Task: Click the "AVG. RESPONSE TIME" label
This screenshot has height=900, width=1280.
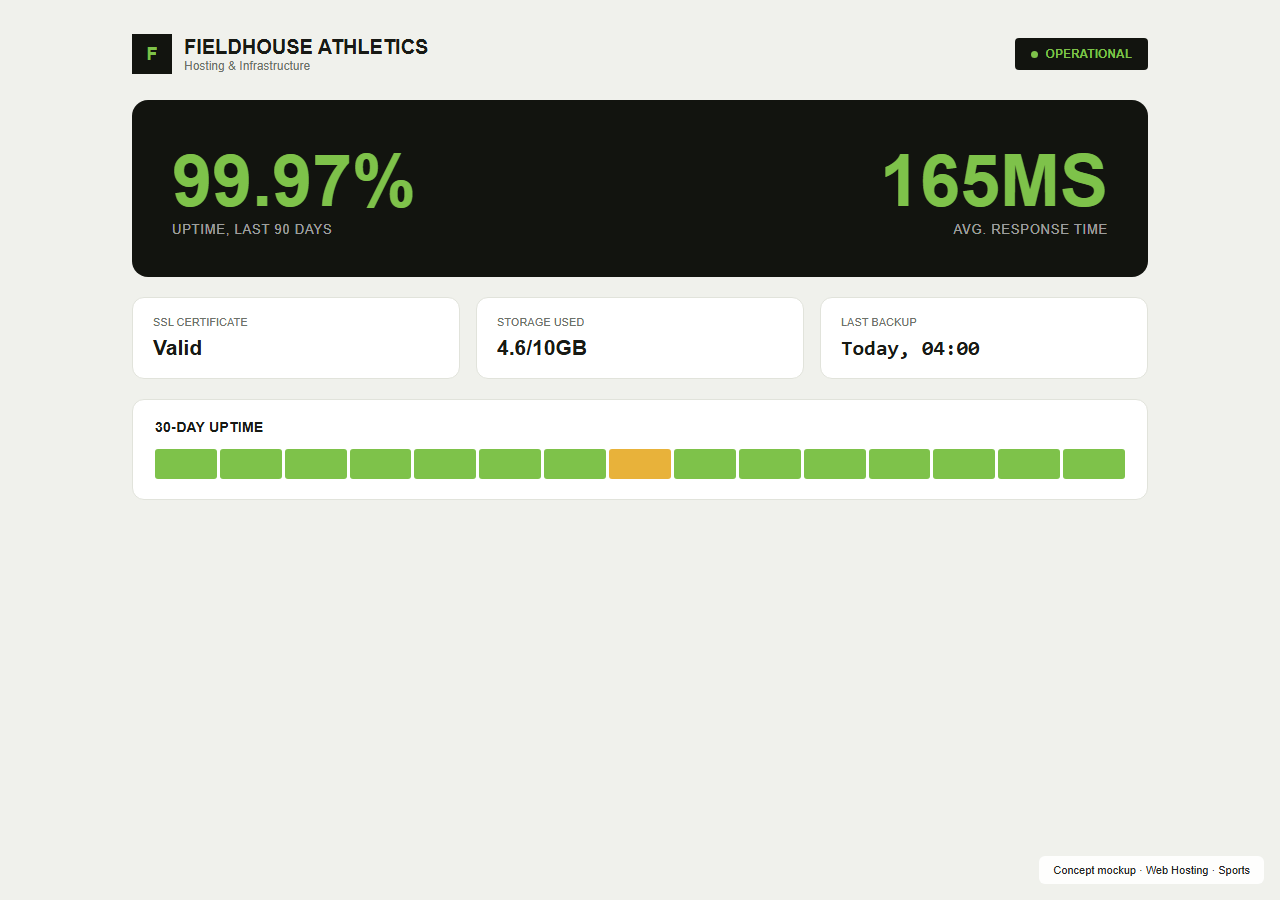Action: 1030,229
